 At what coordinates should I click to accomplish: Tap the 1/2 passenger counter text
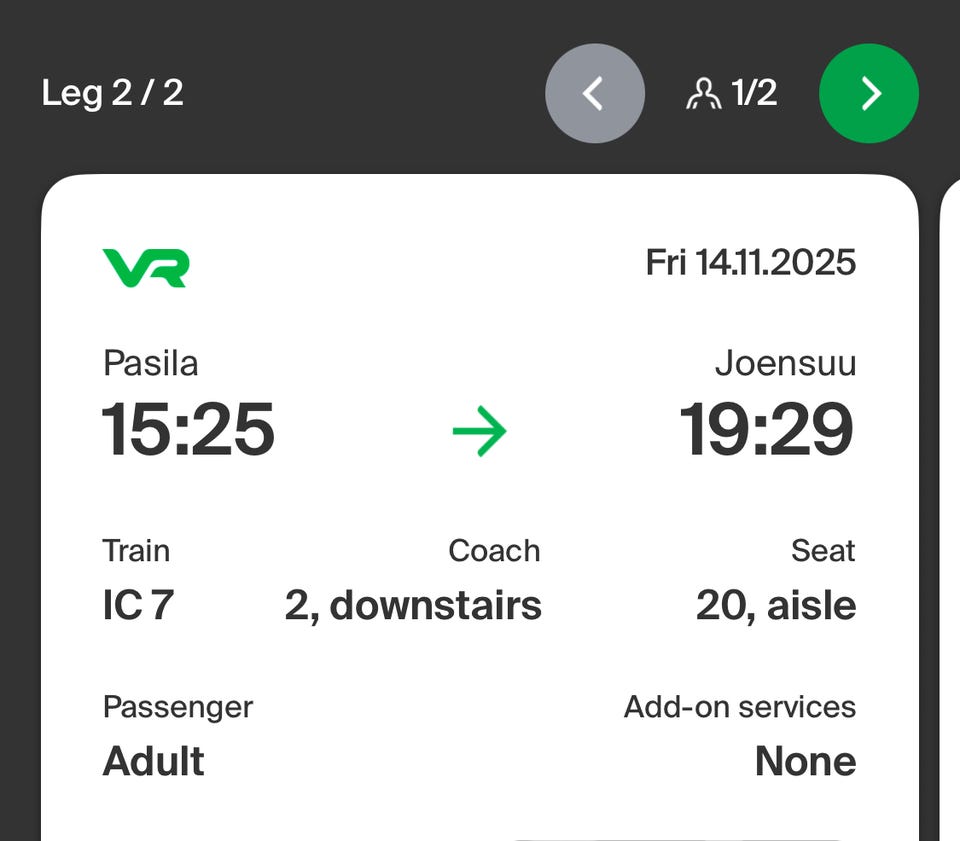(x=754, y=94)
